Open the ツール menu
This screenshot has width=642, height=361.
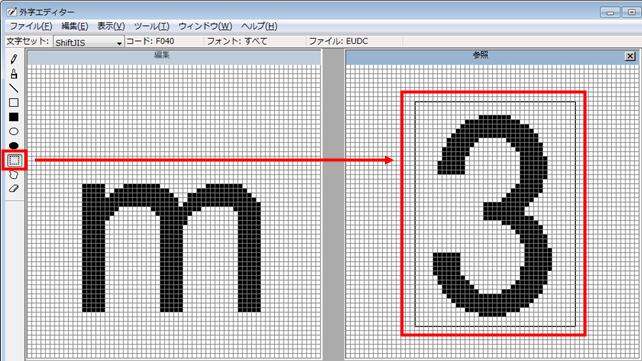(151, 26)
